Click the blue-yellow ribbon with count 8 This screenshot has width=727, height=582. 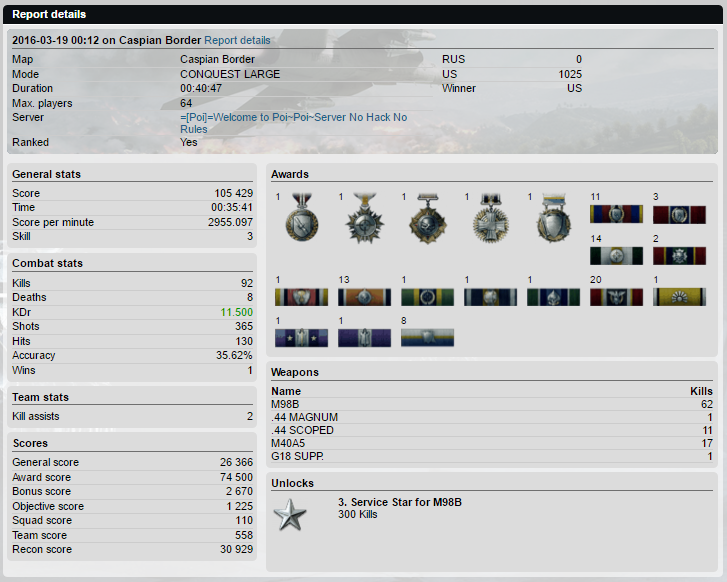point(427,338)
